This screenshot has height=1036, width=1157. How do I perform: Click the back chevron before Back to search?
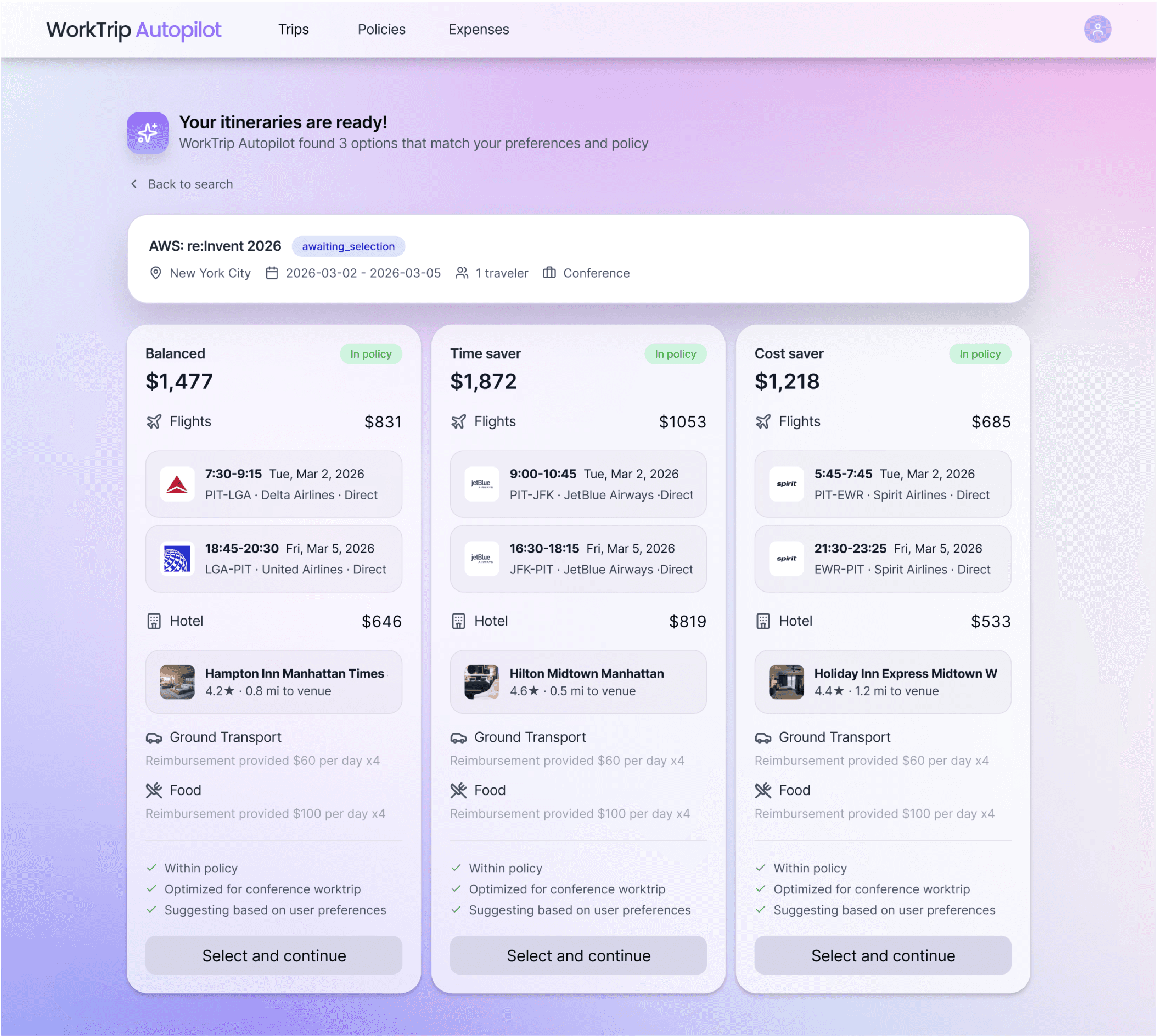point(134,184)
